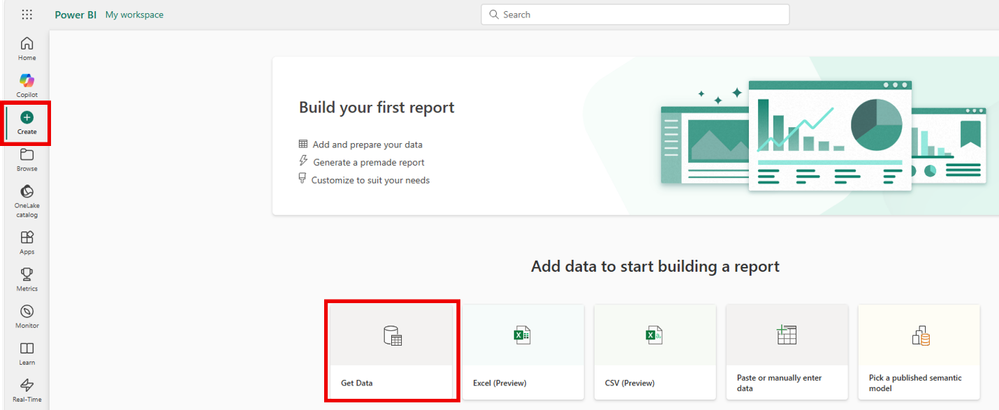Click 'Add and prepare your data' text
Screen dimensions: 999x410
point(368,145)
